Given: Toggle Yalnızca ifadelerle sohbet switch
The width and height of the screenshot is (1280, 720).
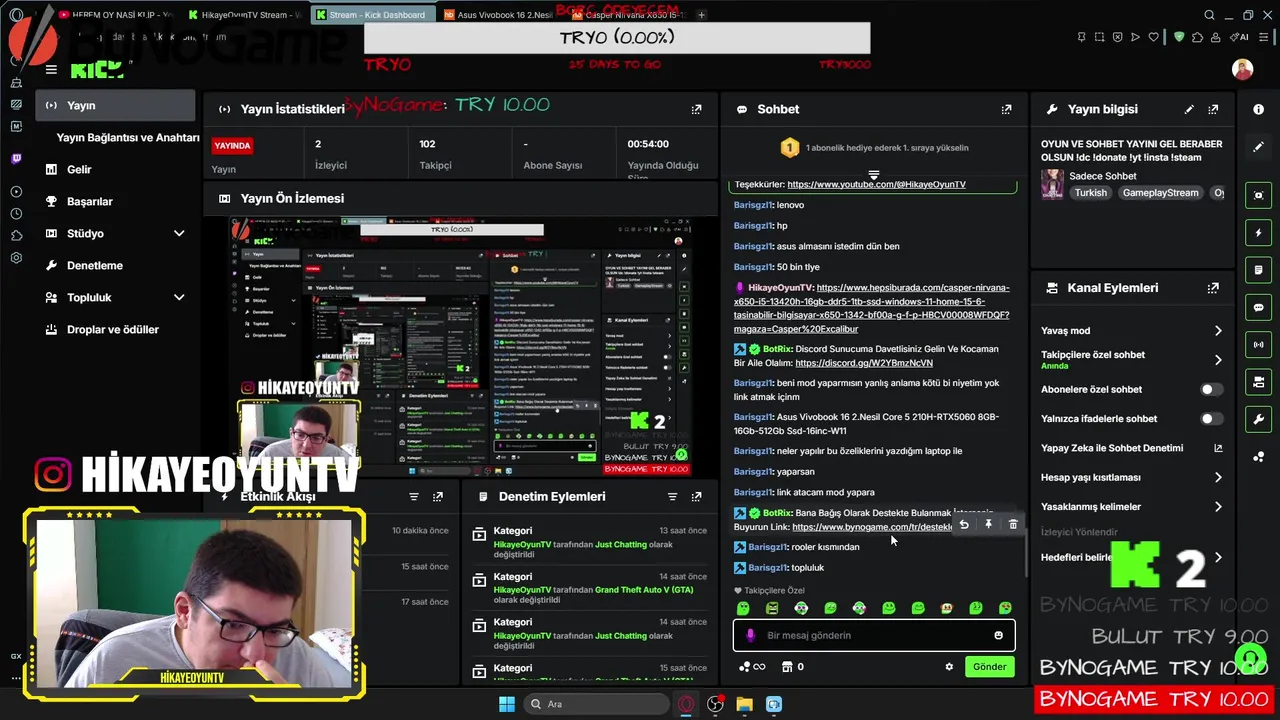Looking at the screenshot, I should (1210, 419).
